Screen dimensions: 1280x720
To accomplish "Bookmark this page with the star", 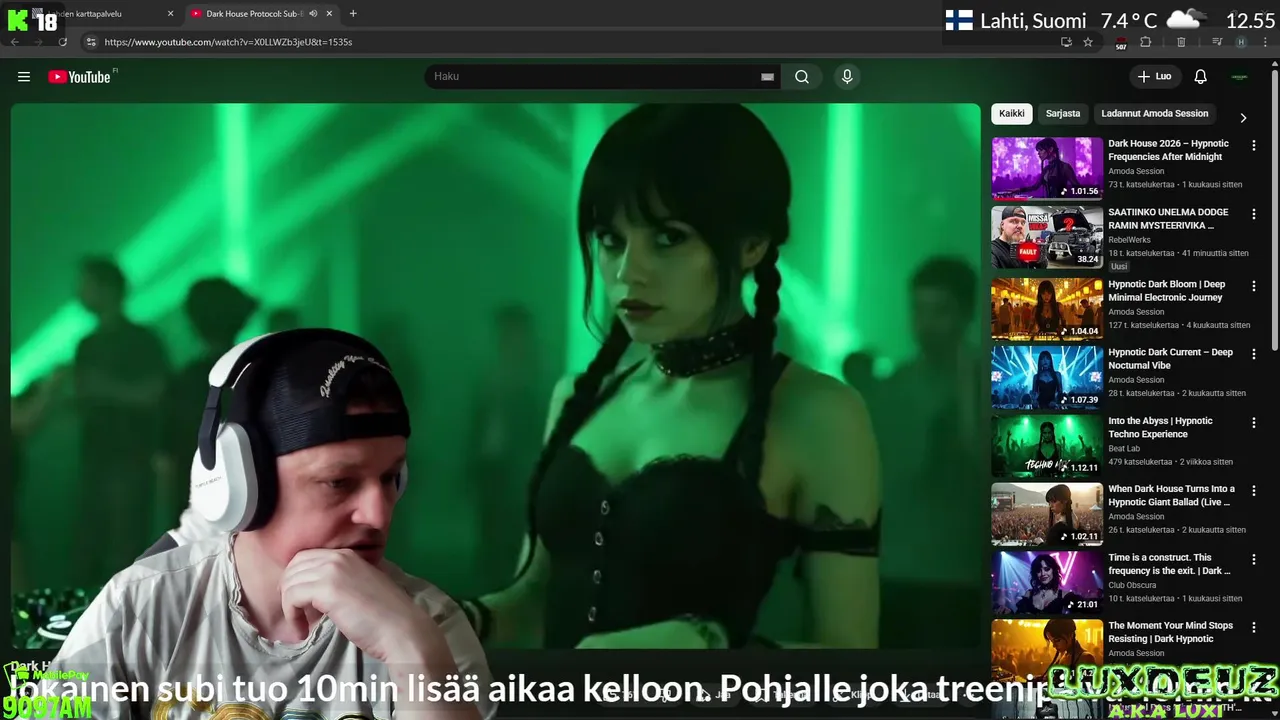I will pyautogui.click(x=1088, y=42).
